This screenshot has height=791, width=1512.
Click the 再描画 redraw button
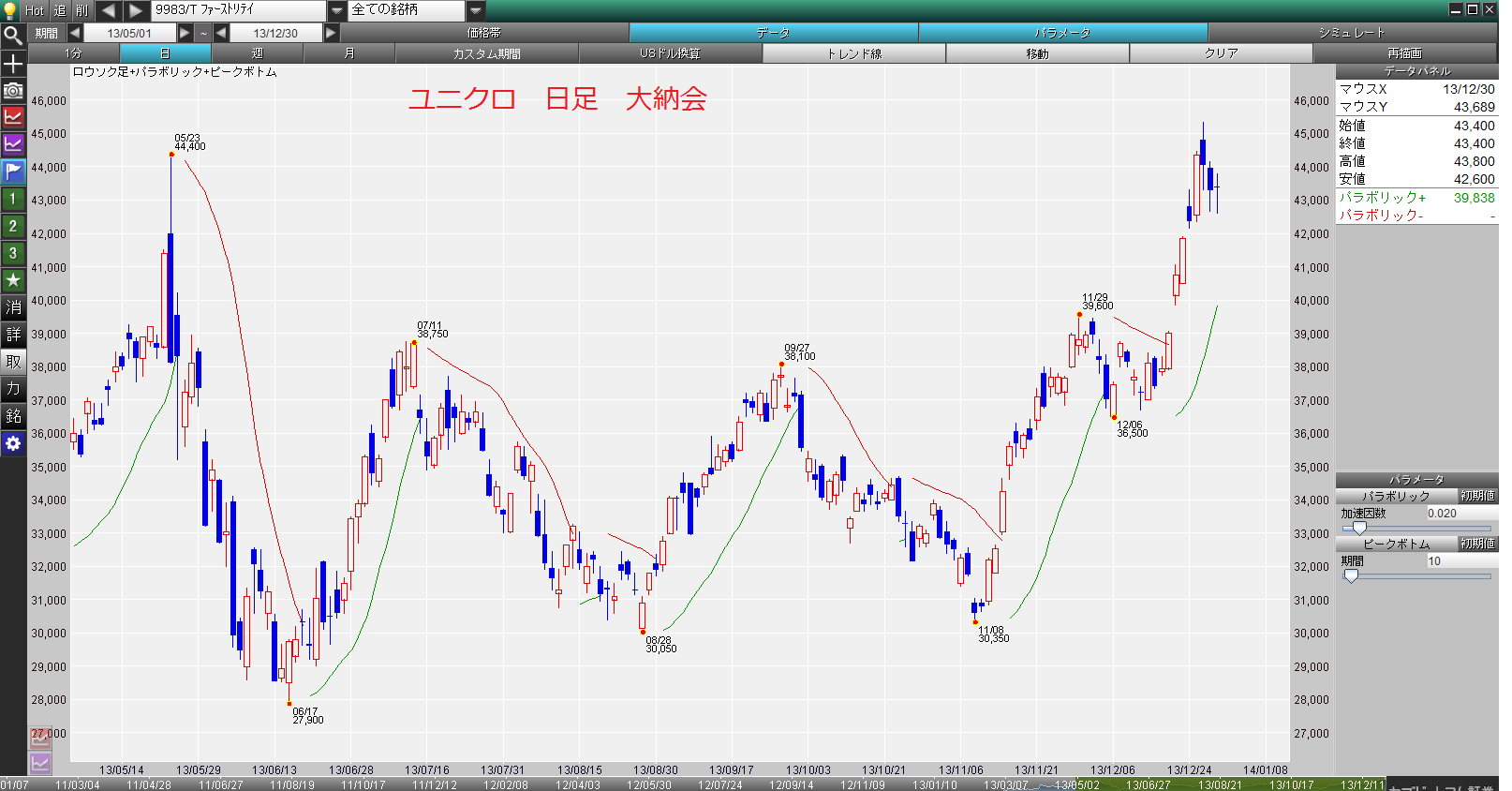(1405, 53)
